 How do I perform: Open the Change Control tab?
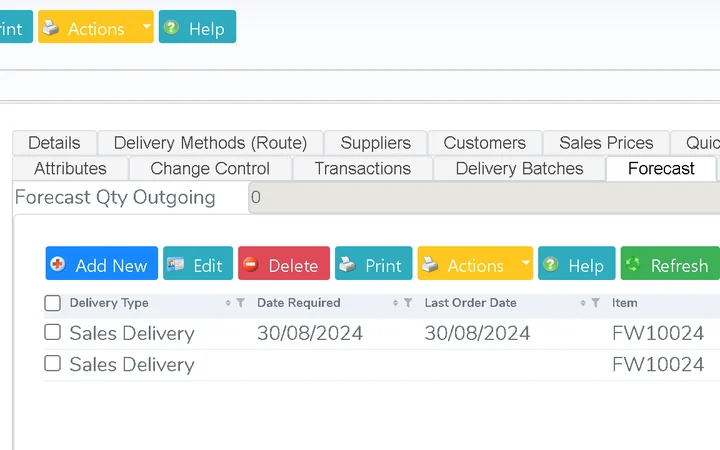pos(210,169)
